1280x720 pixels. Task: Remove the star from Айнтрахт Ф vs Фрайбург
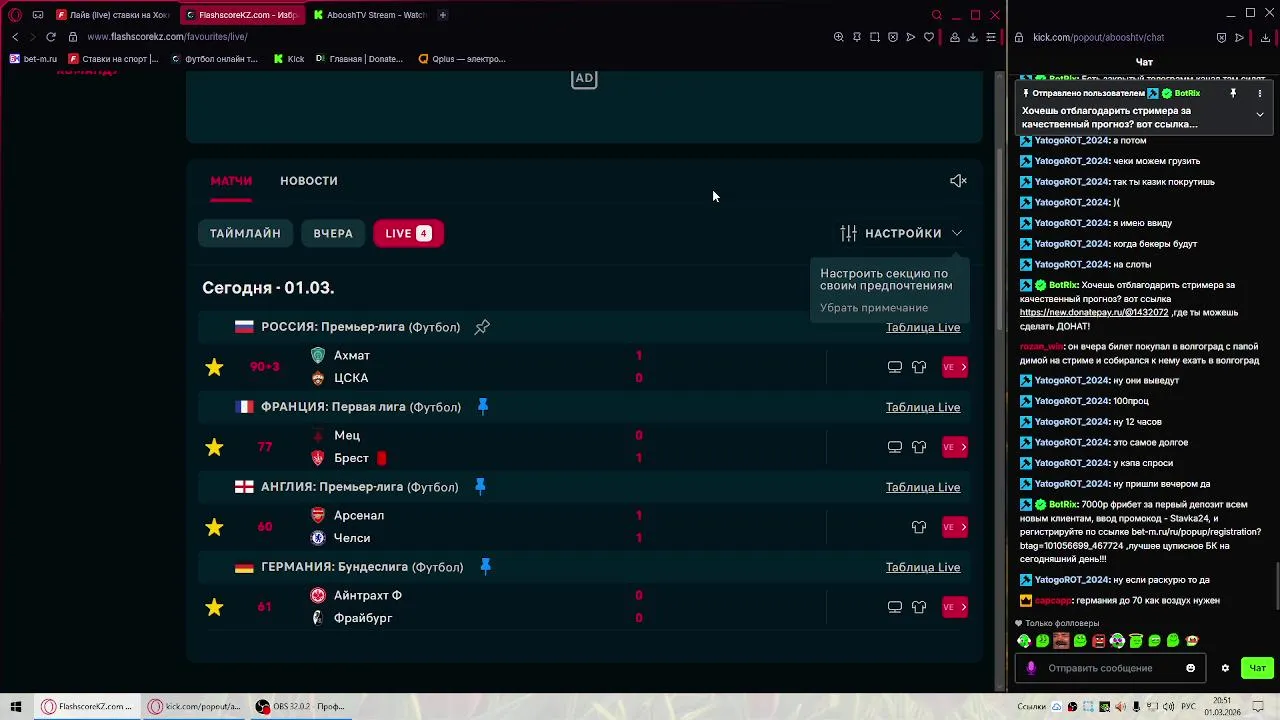coord(214,607)
